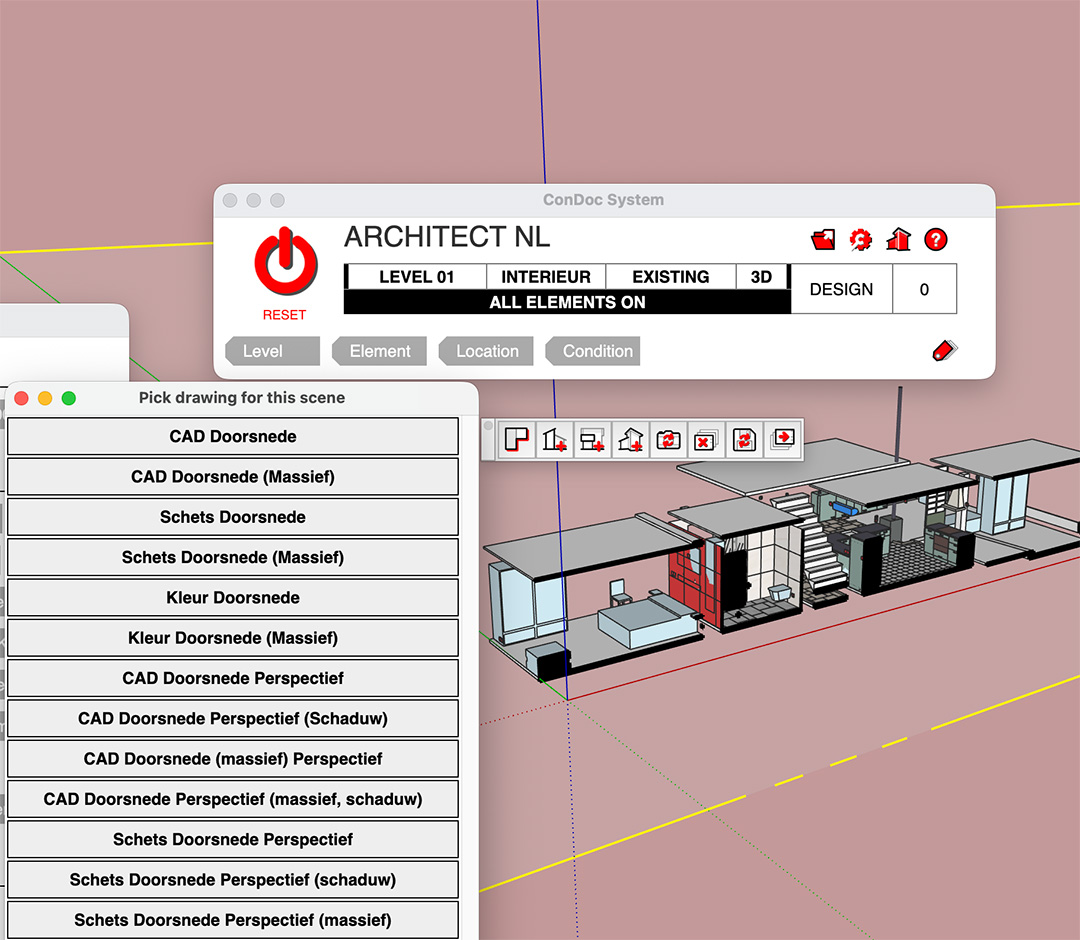Screen dimensions: 1080x940
Task: Click the red power RESET icon
Action: tap(286, 262)
